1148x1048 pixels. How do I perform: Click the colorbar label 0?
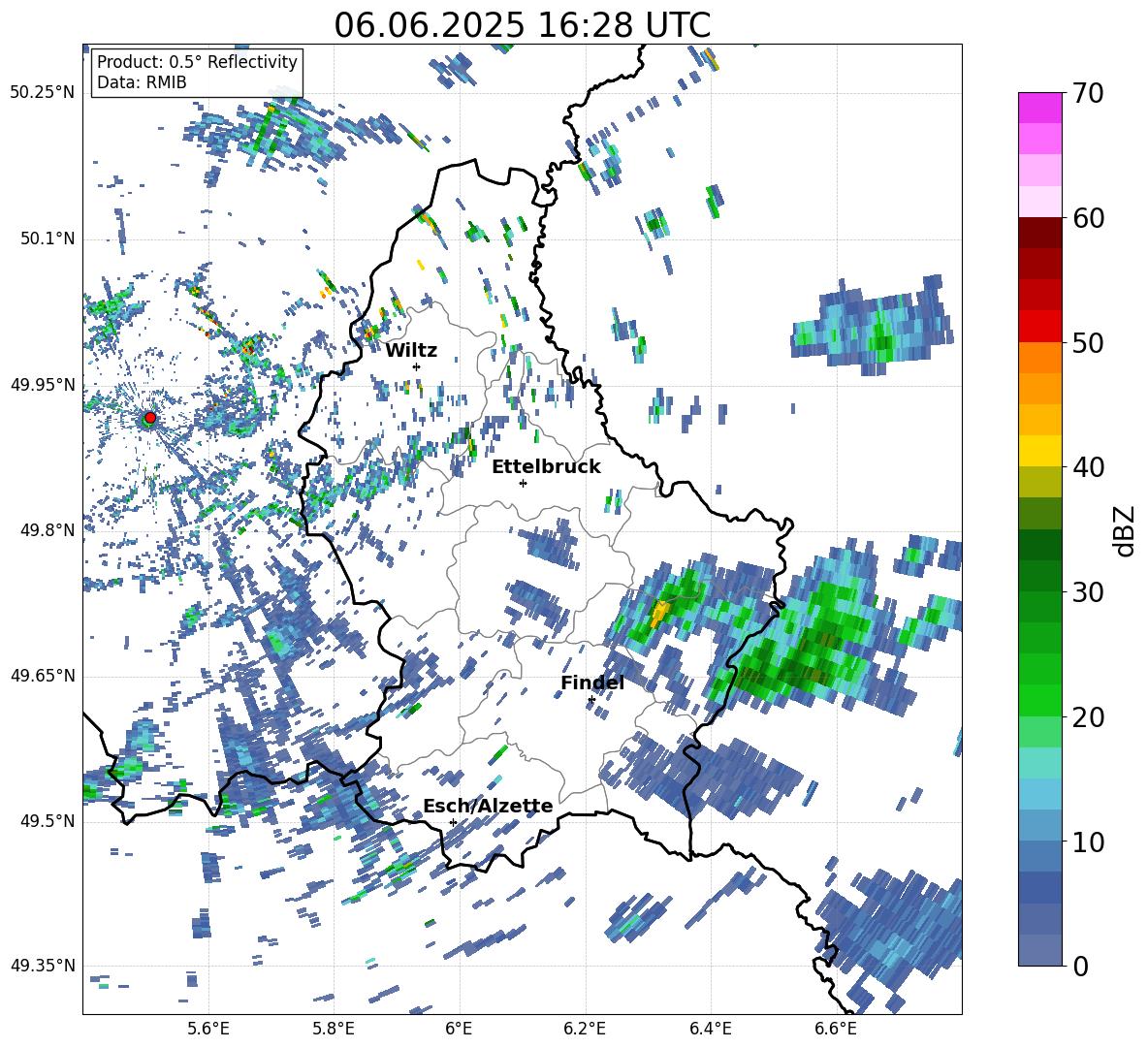[1079, 967]
